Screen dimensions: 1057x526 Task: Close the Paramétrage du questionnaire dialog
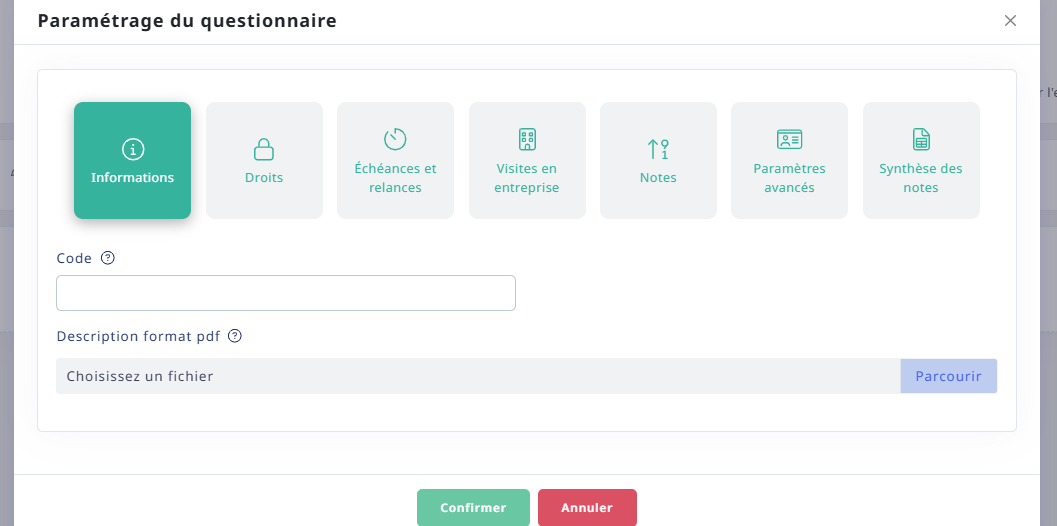pyautogui.click(x=1010, y=21)
